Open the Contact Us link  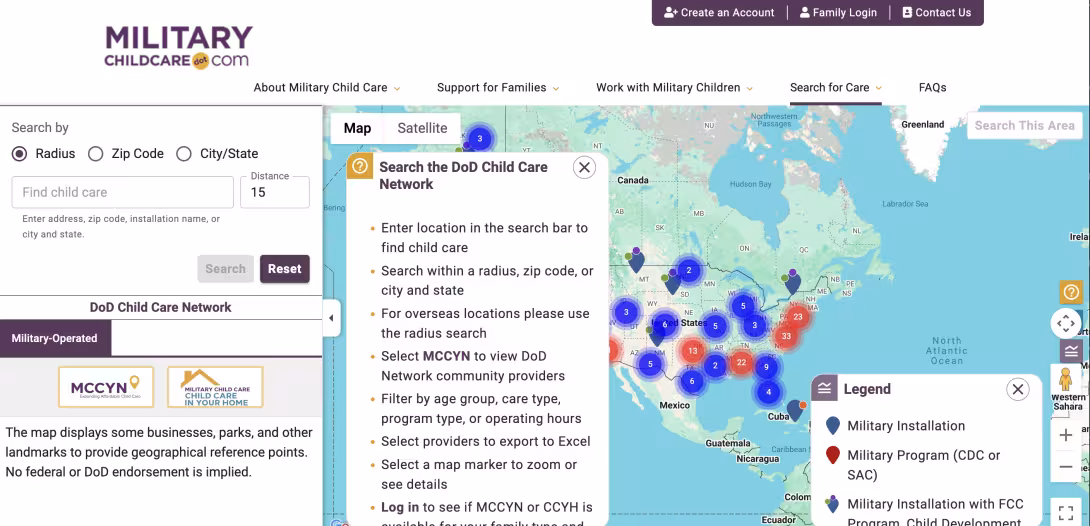(x=936, y=13)
